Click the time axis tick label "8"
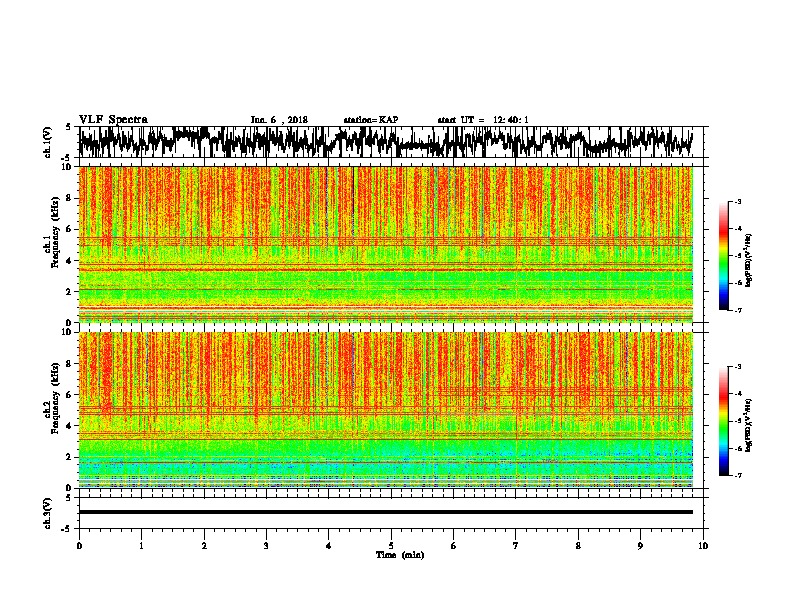This screenshot has width=792, height=612. click(x=578, y=546)
